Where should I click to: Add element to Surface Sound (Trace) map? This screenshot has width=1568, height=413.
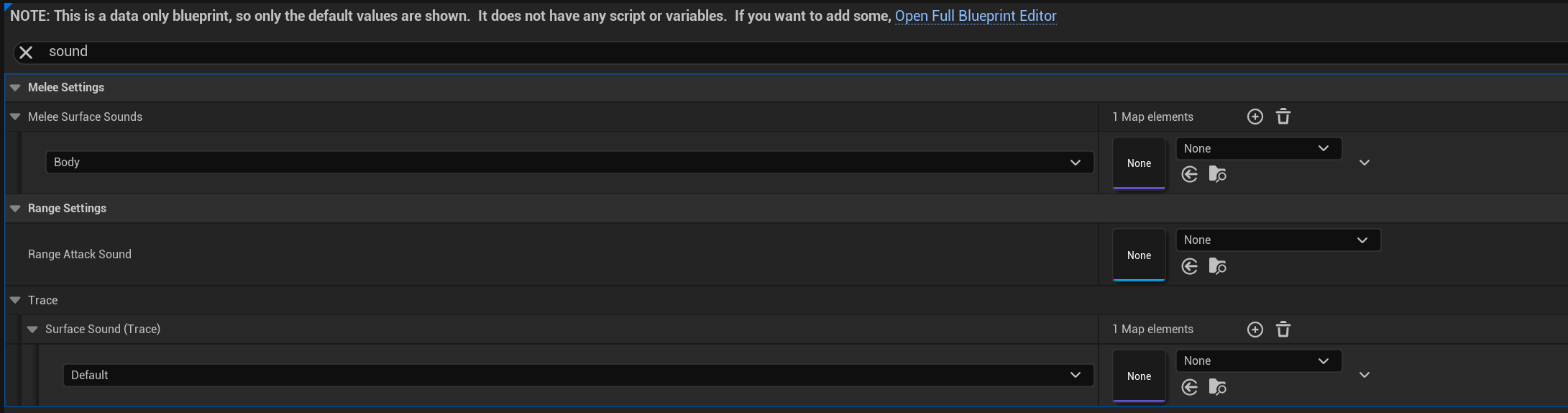[x=1255, y=330]
